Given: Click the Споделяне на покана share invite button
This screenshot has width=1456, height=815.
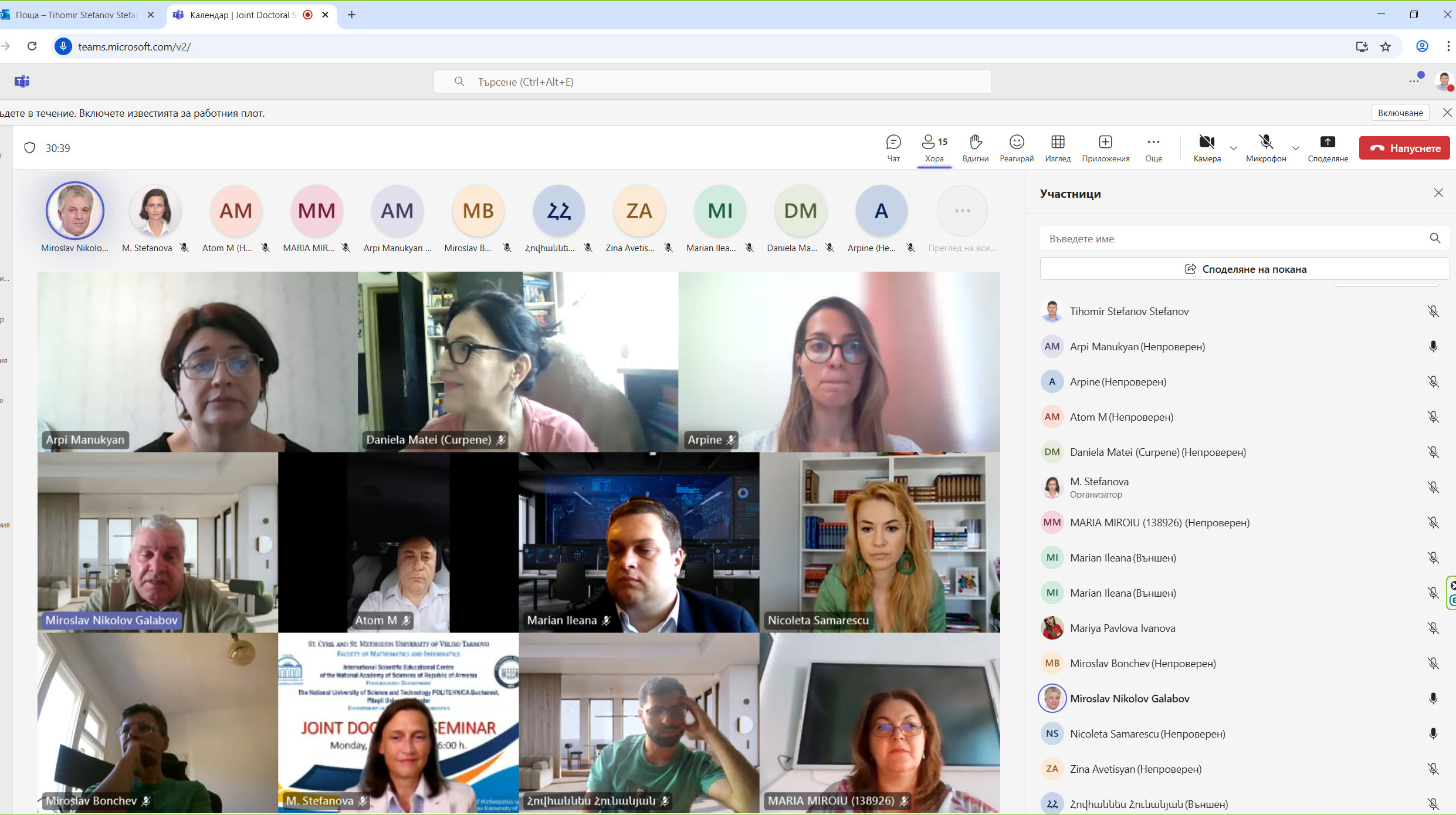Looking at the screenshot, I should [1244, 269].
